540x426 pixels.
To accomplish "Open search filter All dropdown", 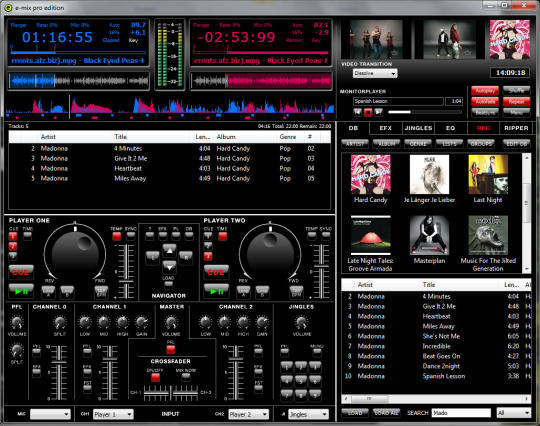I will (x=513, y=413).
